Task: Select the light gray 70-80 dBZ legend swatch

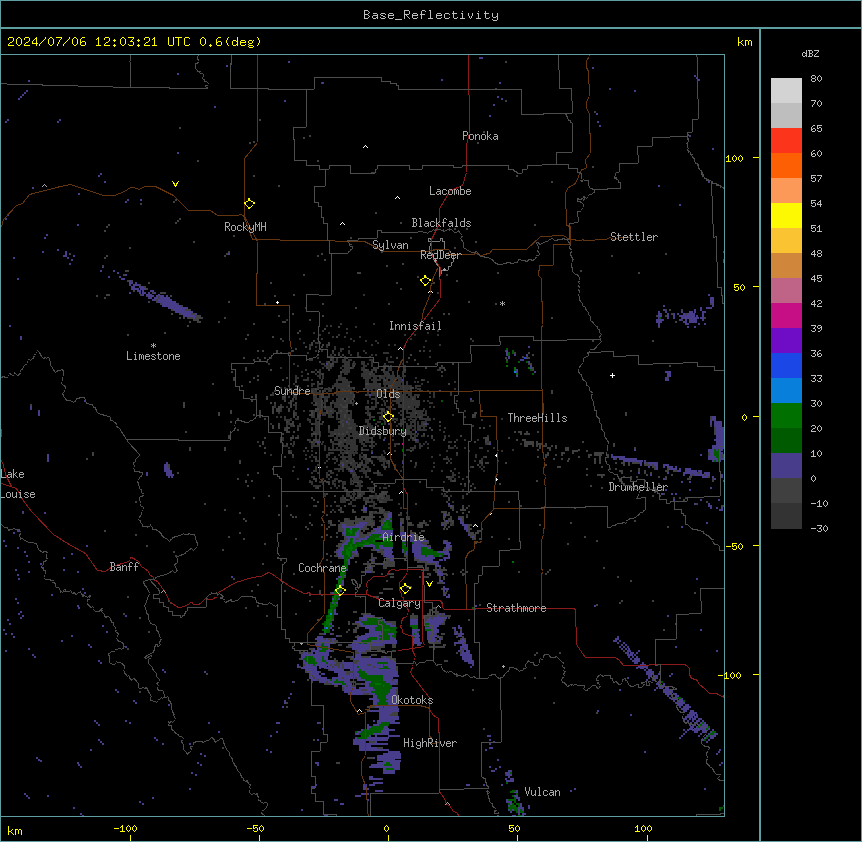Action: (786, 90)
